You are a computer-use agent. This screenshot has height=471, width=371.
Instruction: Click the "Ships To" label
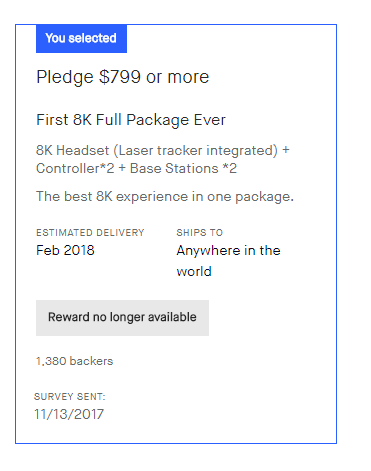point(200,232)
